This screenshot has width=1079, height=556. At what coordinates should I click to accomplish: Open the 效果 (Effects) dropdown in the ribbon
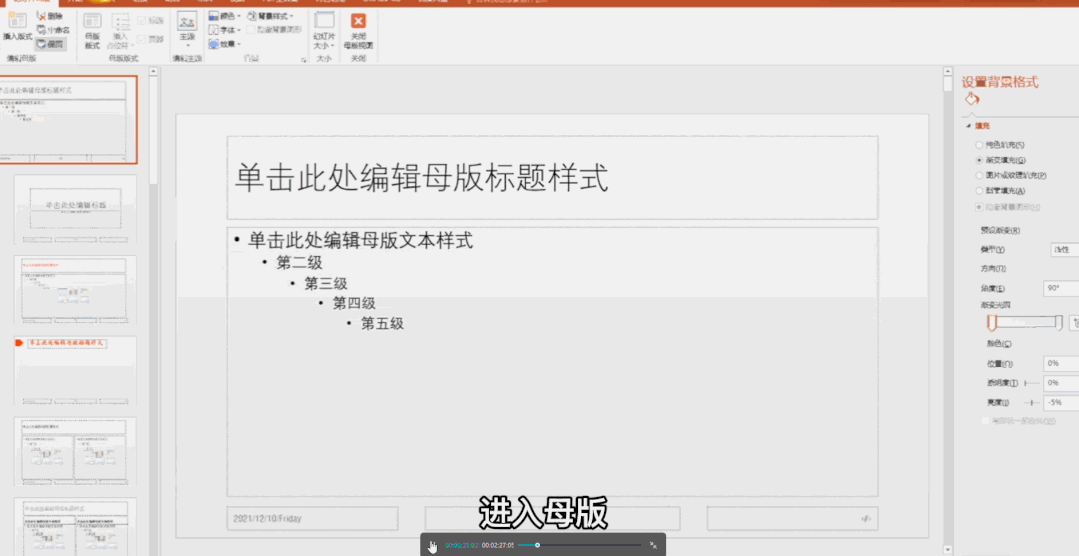224,44
